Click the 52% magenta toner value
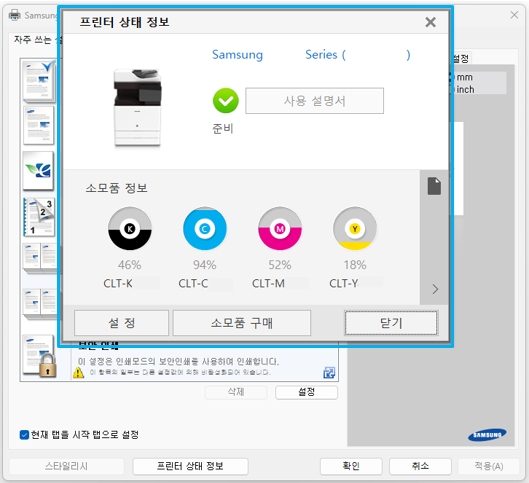This screenshot has height=483, width=529. pos(280,265)
